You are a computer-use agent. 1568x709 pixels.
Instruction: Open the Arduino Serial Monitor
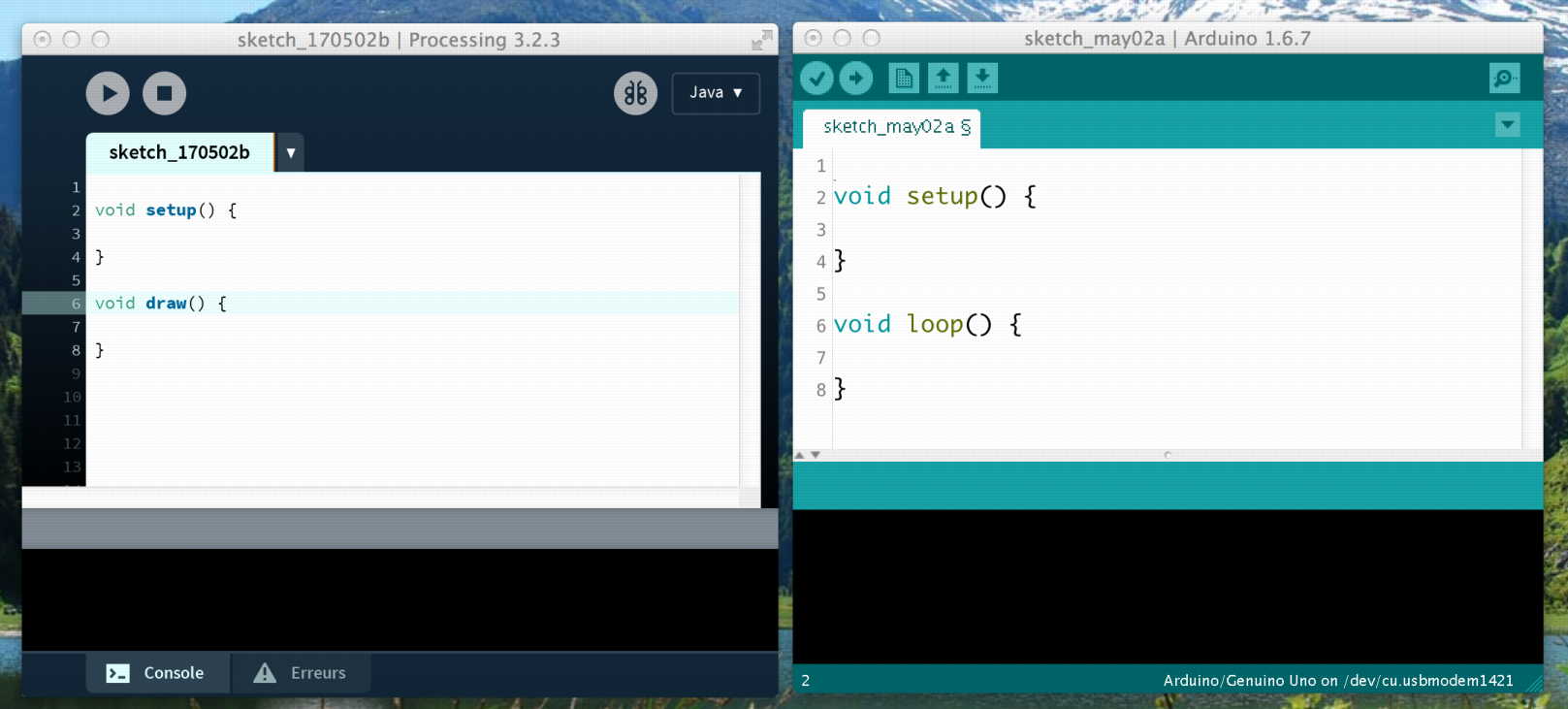coord(1505,78)
